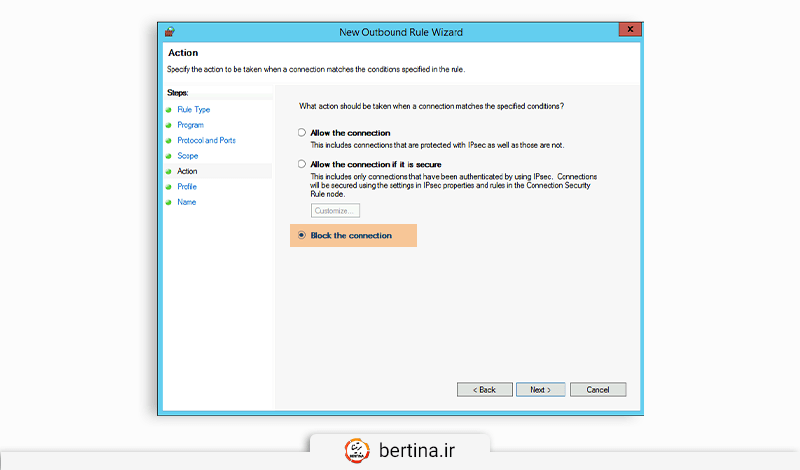The height and width of the screenshot is (470, 800).
Task: Click the green bullet beside Profile
Action: click(x=169, y=187)
